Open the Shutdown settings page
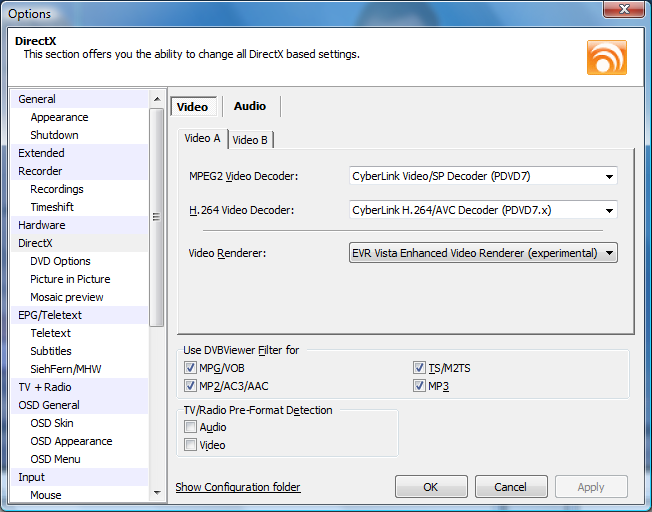652x512 pixels. pyautogui.click(x=79, y=135)
